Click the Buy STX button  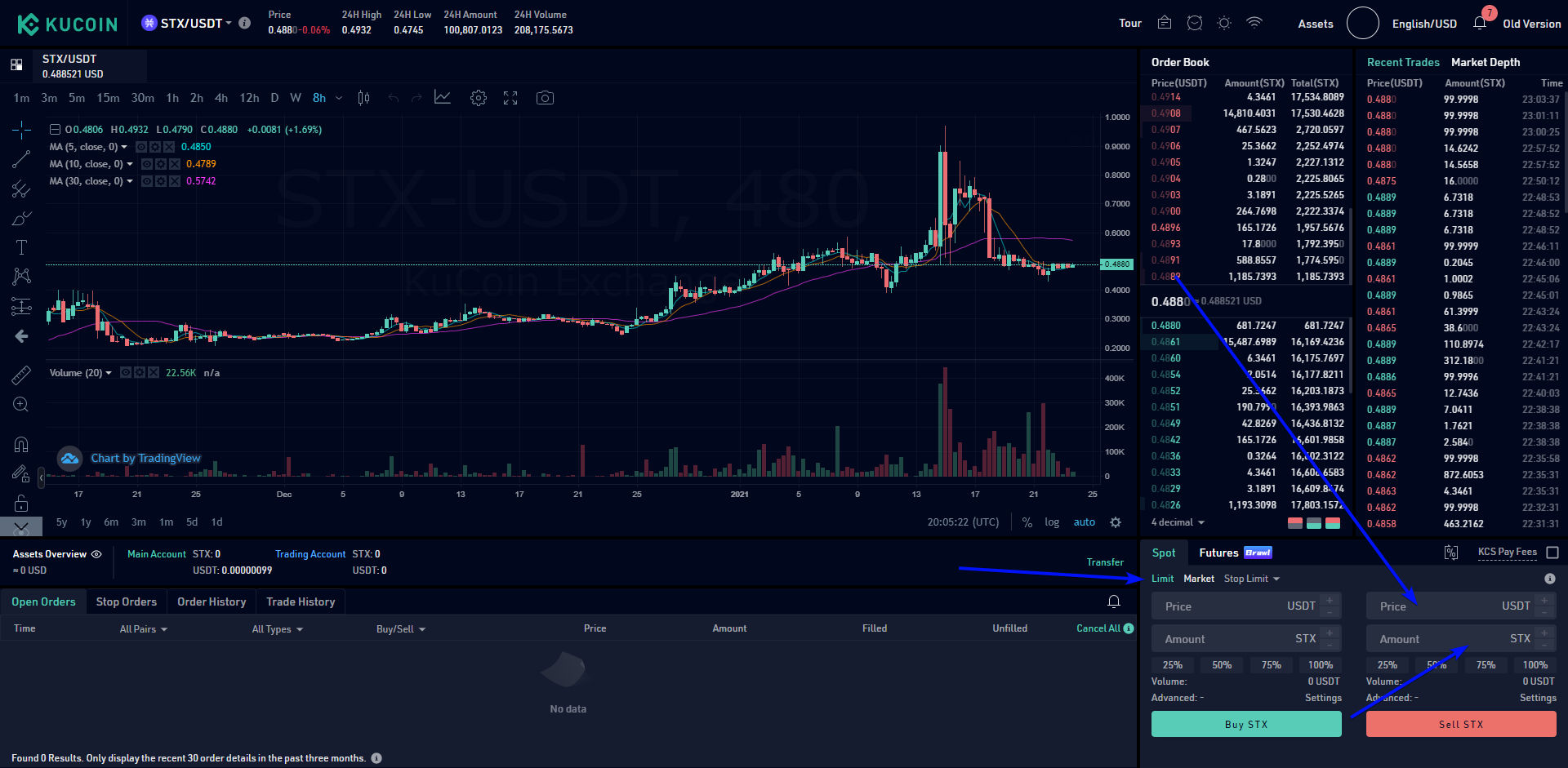pyautogui.click(x=1246, y=724)
